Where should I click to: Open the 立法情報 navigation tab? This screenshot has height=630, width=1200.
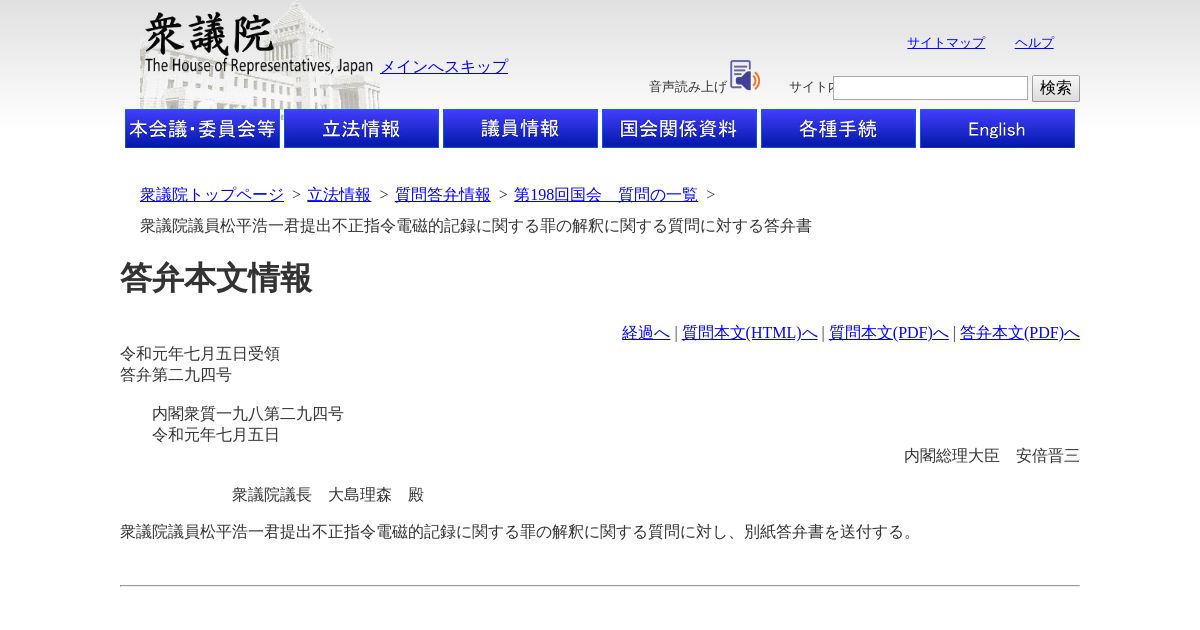click(361, 129)
